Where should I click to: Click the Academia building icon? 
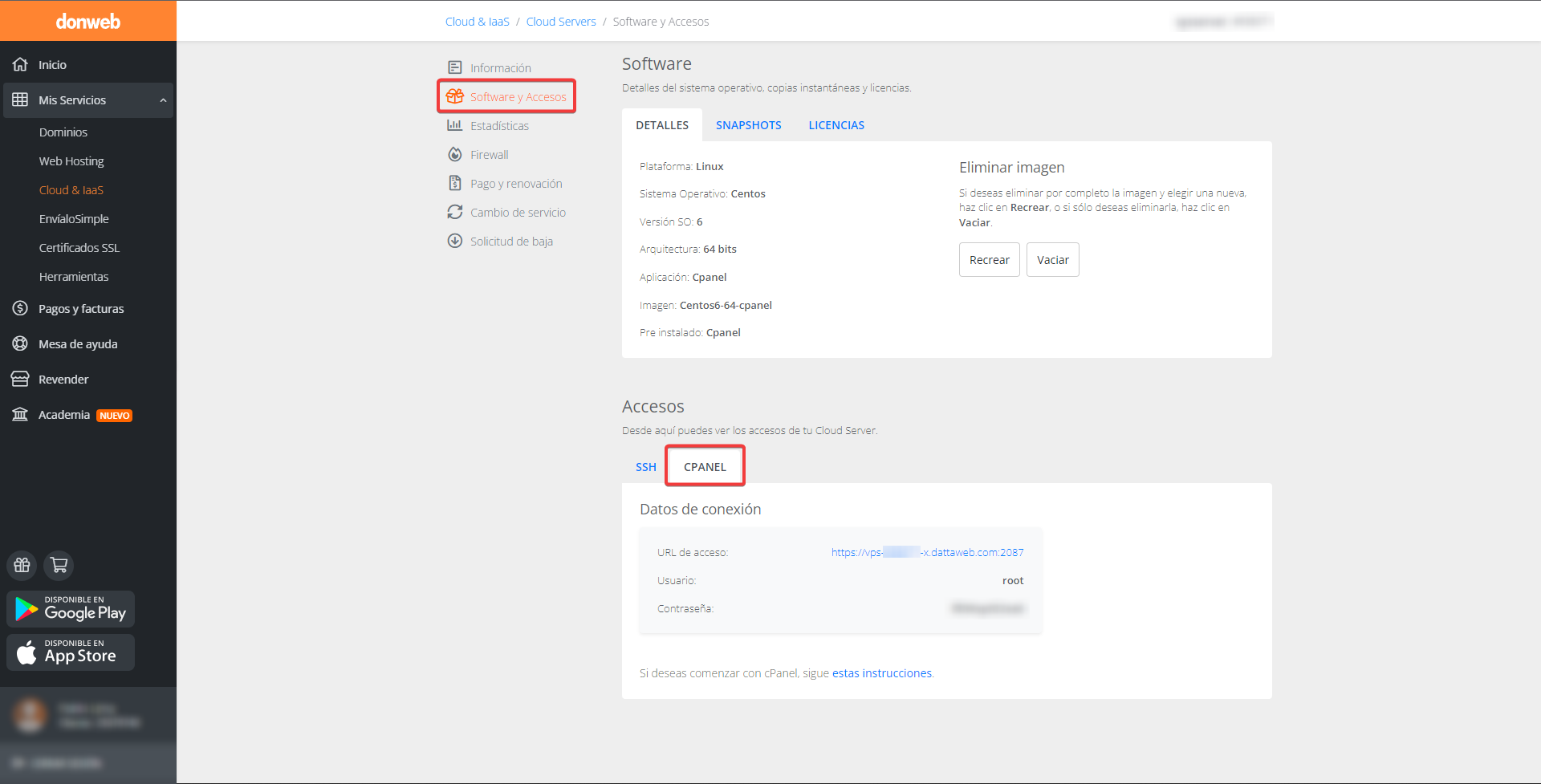(20, 414)
